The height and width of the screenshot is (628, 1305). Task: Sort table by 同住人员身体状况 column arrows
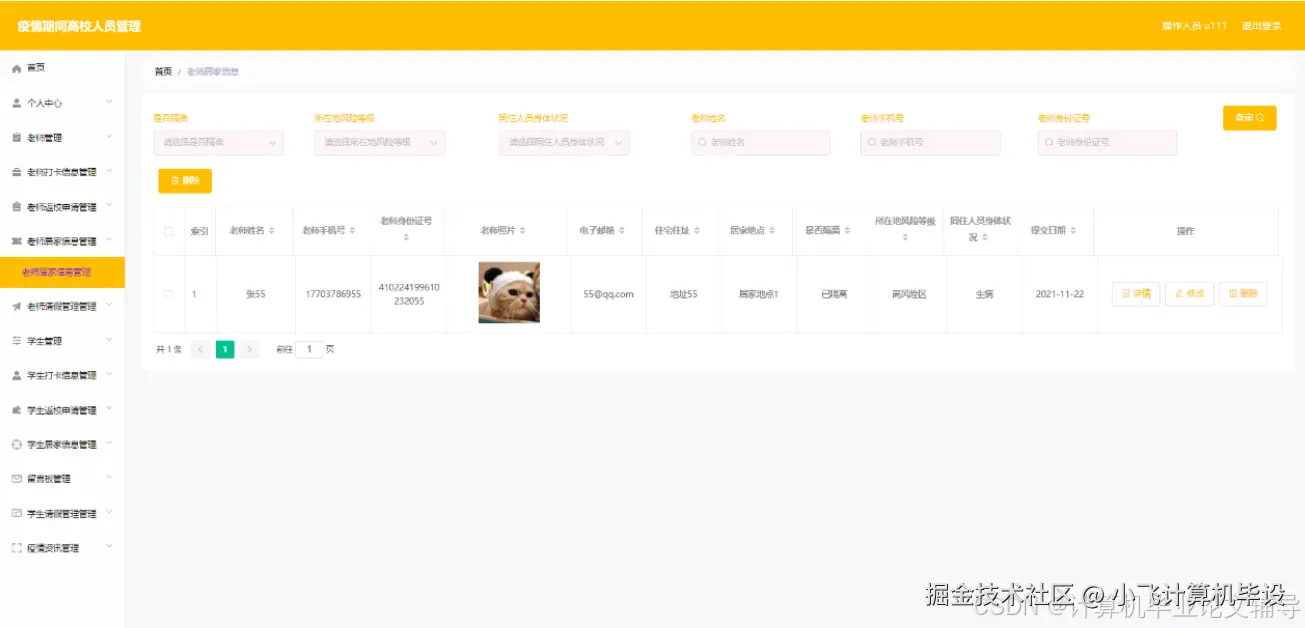[x=985, y=238]
